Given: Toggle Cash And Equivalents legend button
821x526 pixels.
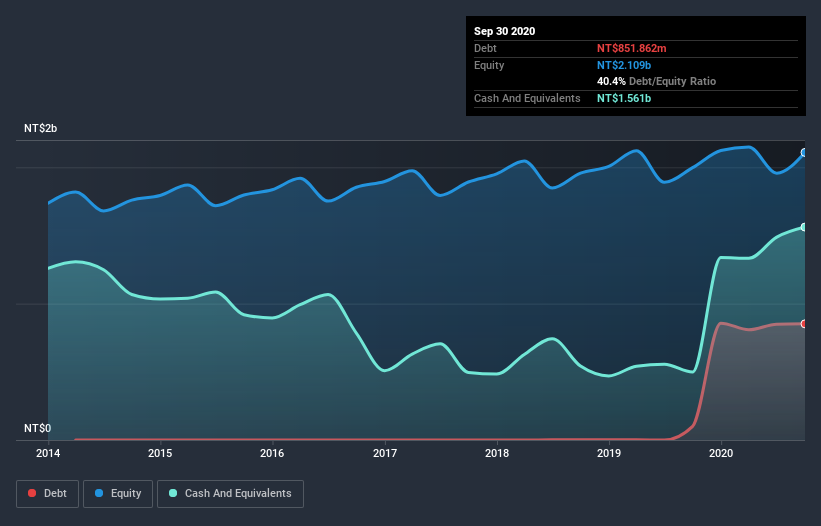Looking at the screenshot, I should click(x=230, y=494).
